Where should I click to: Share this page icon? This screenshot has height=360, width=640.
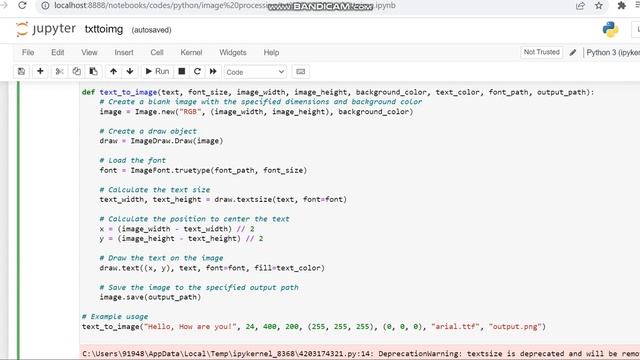[580, 6]
